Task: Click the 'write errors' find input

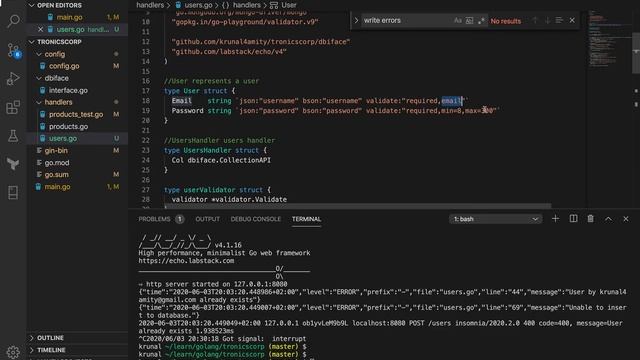Action: pos(407,20)
